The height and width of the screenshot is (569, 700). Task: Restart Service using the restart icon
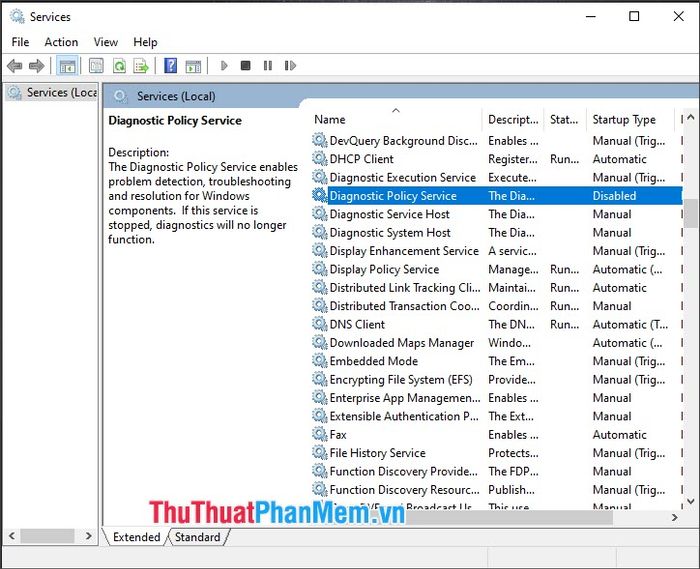(x=290, y=66)
